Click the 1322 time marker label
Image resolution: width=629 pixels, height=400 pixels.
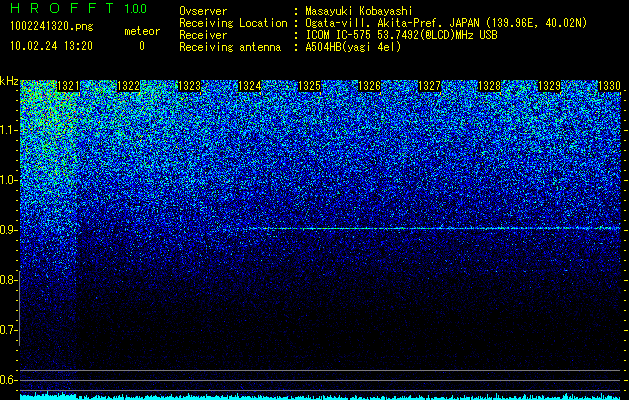(128, 86)
